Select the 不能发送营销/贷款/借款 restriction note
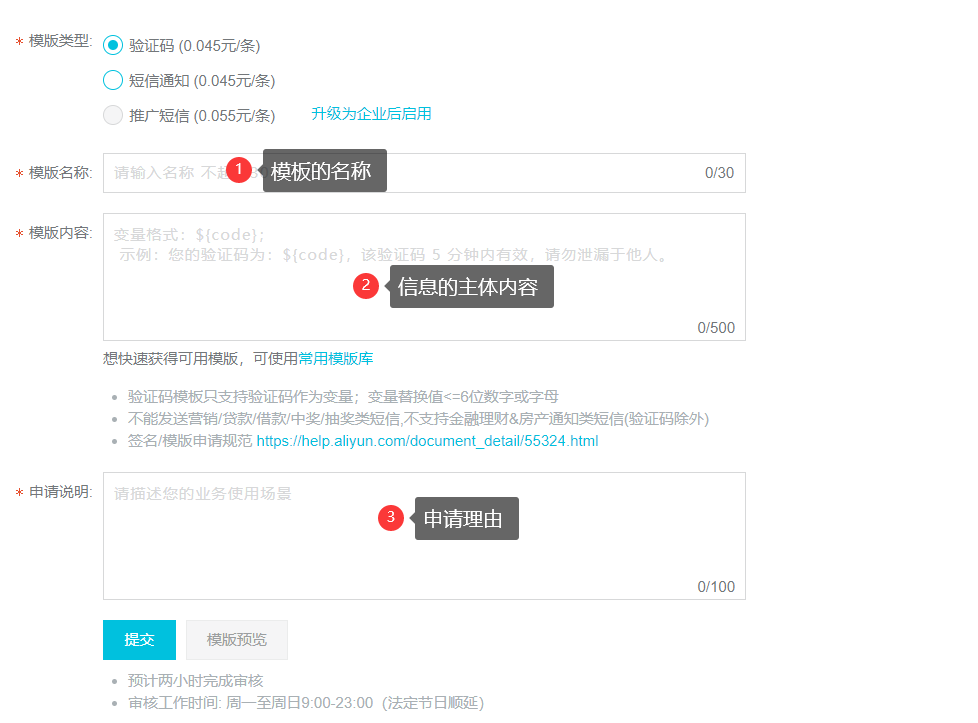 click(419, 419)
